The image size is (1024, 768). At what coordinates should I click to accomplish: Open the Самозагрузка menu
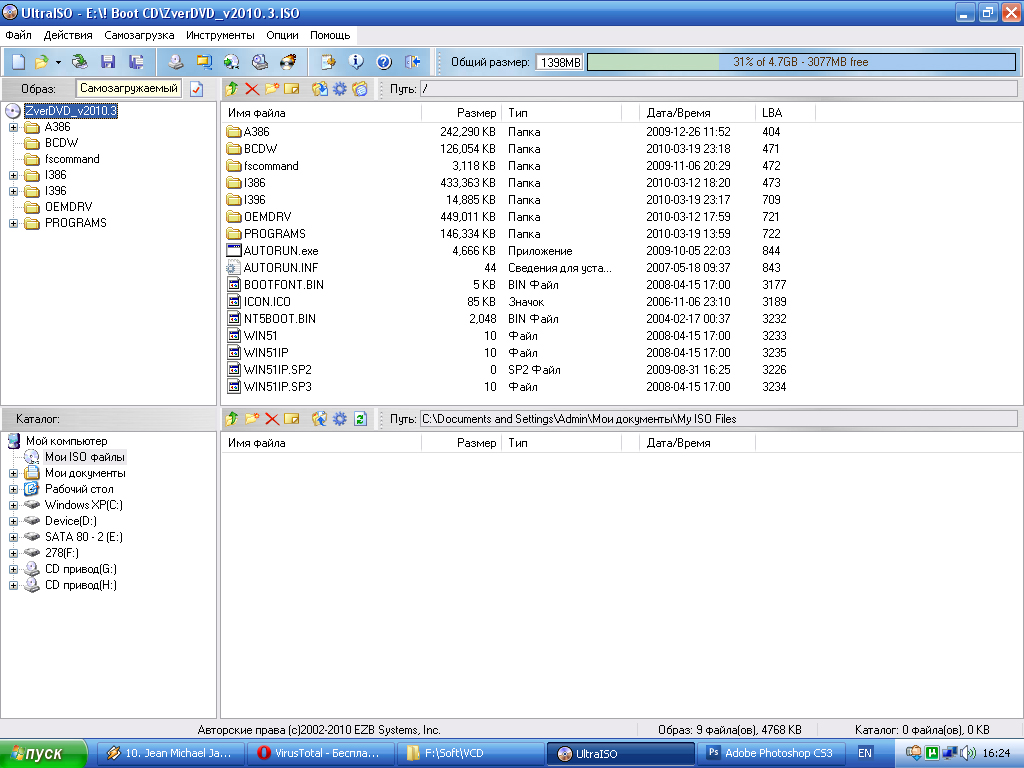point(139,35)
